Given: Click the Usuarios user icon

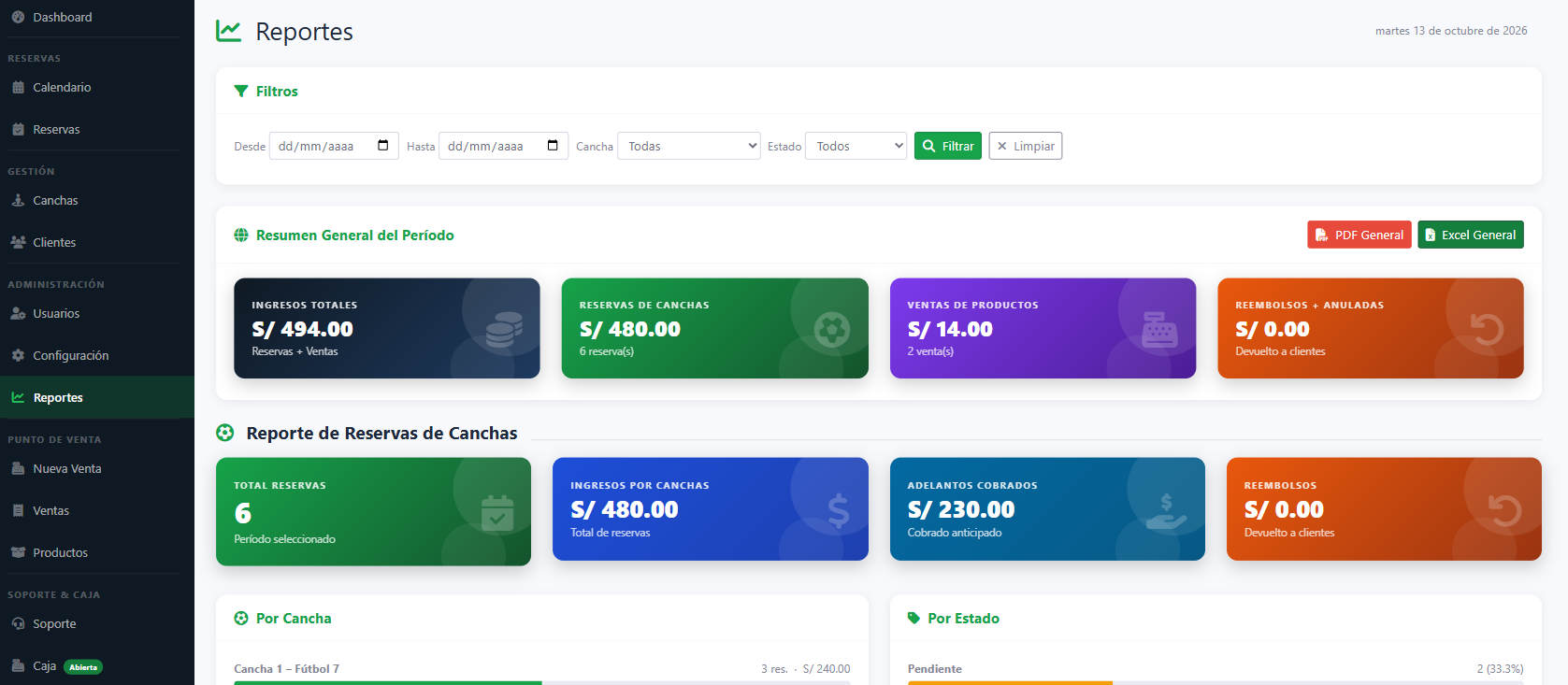Looking at the screenshot, I should [x=18, y=313].
